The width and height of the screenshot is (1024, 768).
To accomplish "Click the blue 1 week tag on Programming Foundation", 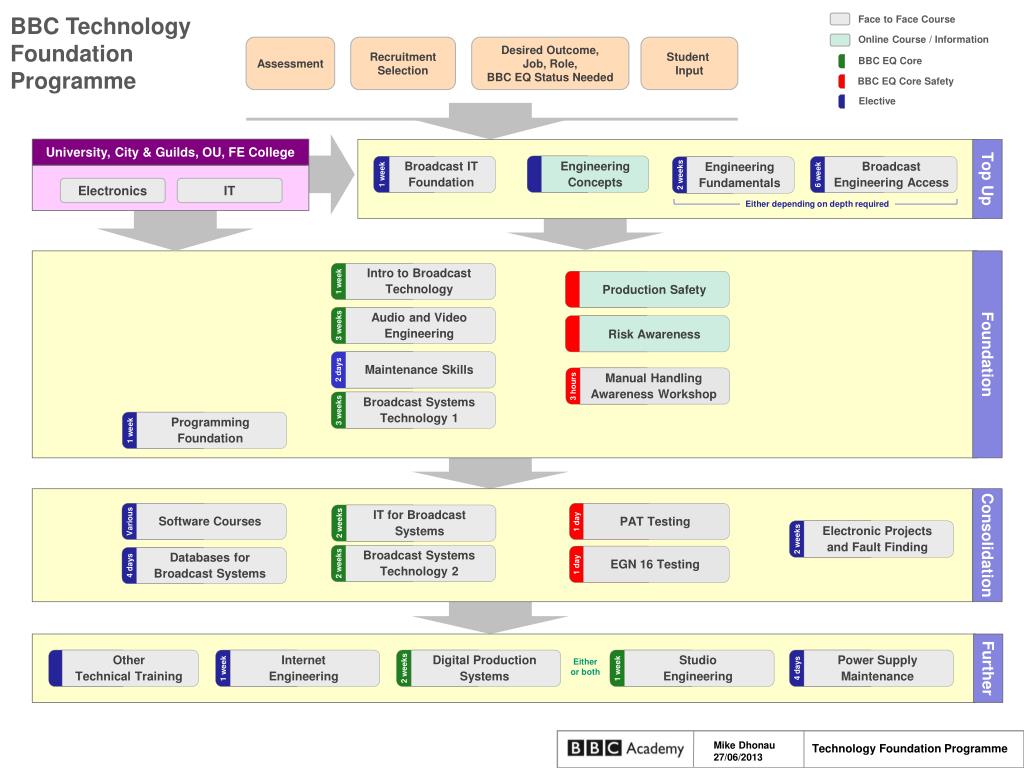I will pyautogui.click(x=130, y=430).
